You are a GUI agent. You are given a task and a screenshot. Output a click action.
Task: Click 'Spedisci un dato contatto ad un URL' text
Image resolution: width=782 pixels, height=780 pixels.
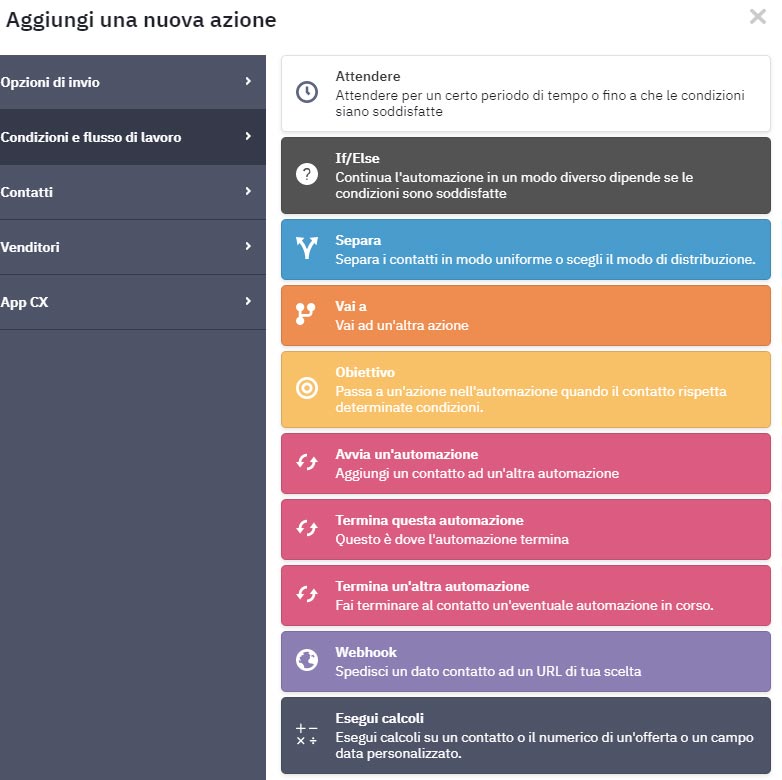pos(488,671)
